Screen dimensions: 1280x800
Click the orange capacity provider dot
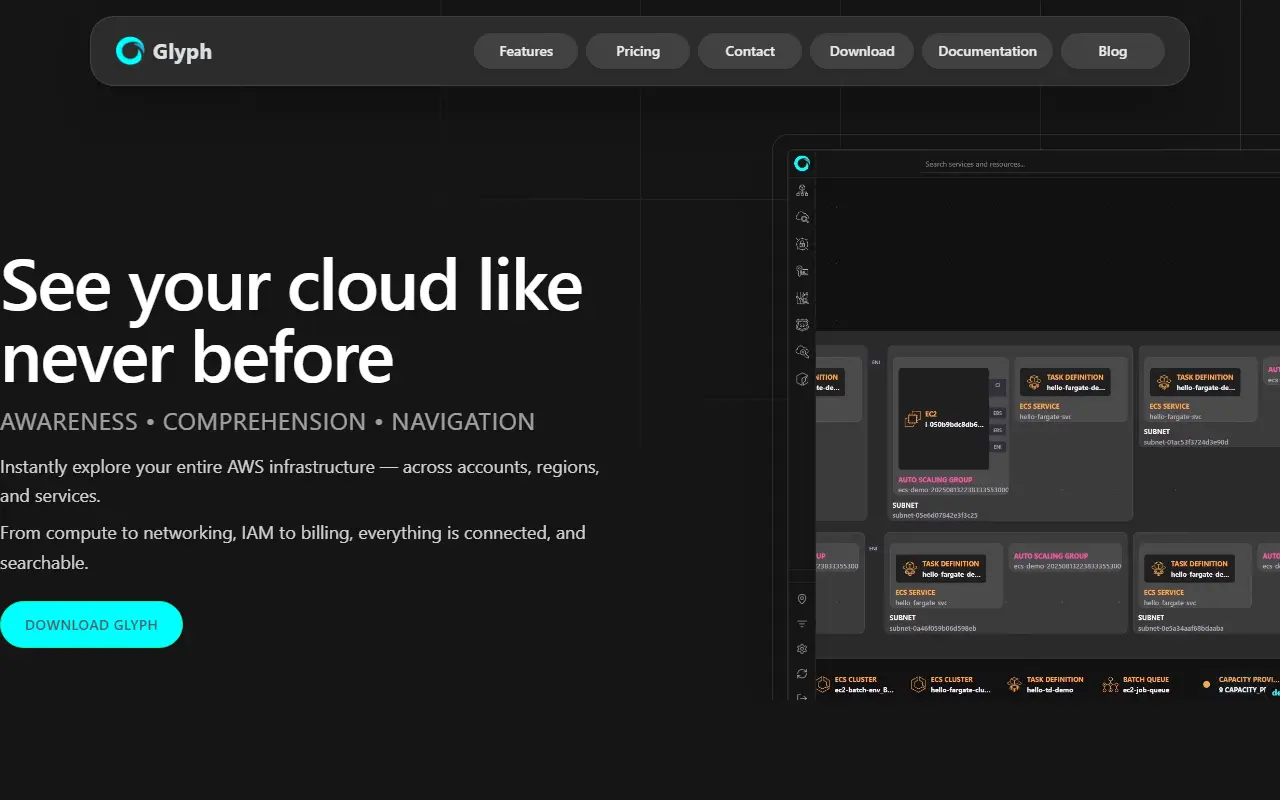pyautogui.click(x=1206, y=685)
